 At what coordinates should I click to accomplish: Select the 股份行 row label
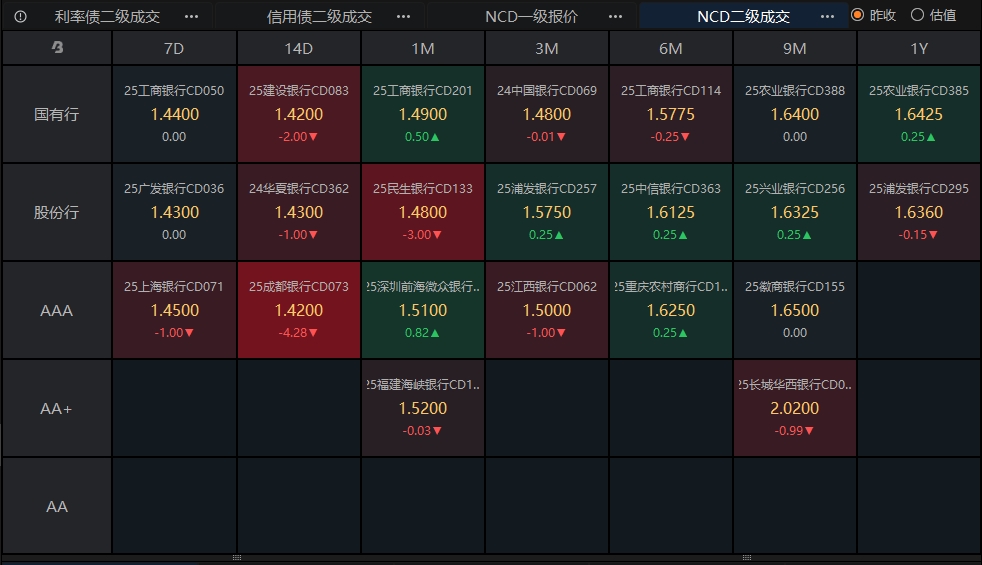click(56, 212)
